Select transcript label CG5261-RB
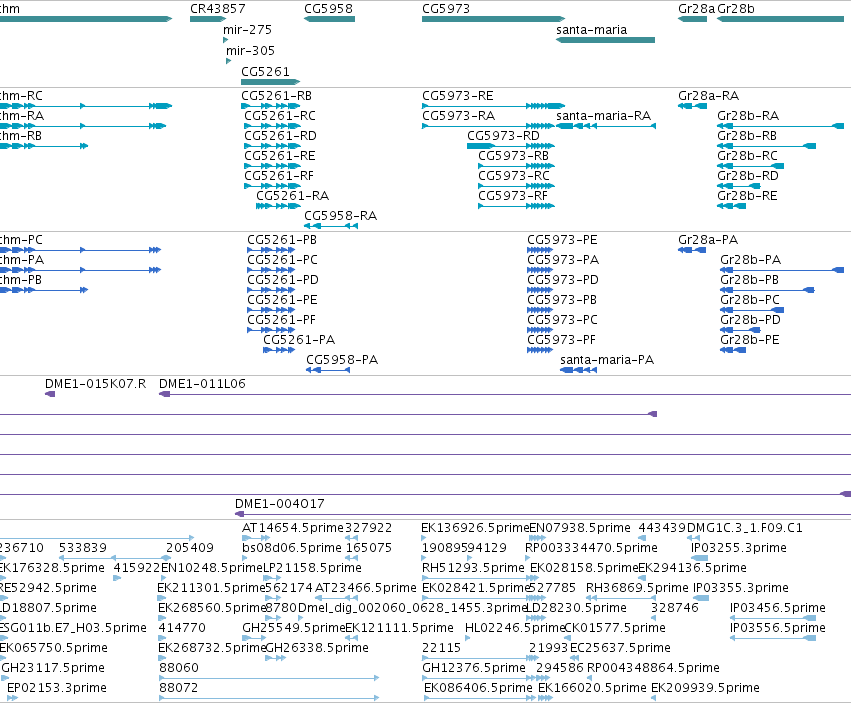Image resolution: width=851 pixels, height=703 pixels. coord(277,96)
